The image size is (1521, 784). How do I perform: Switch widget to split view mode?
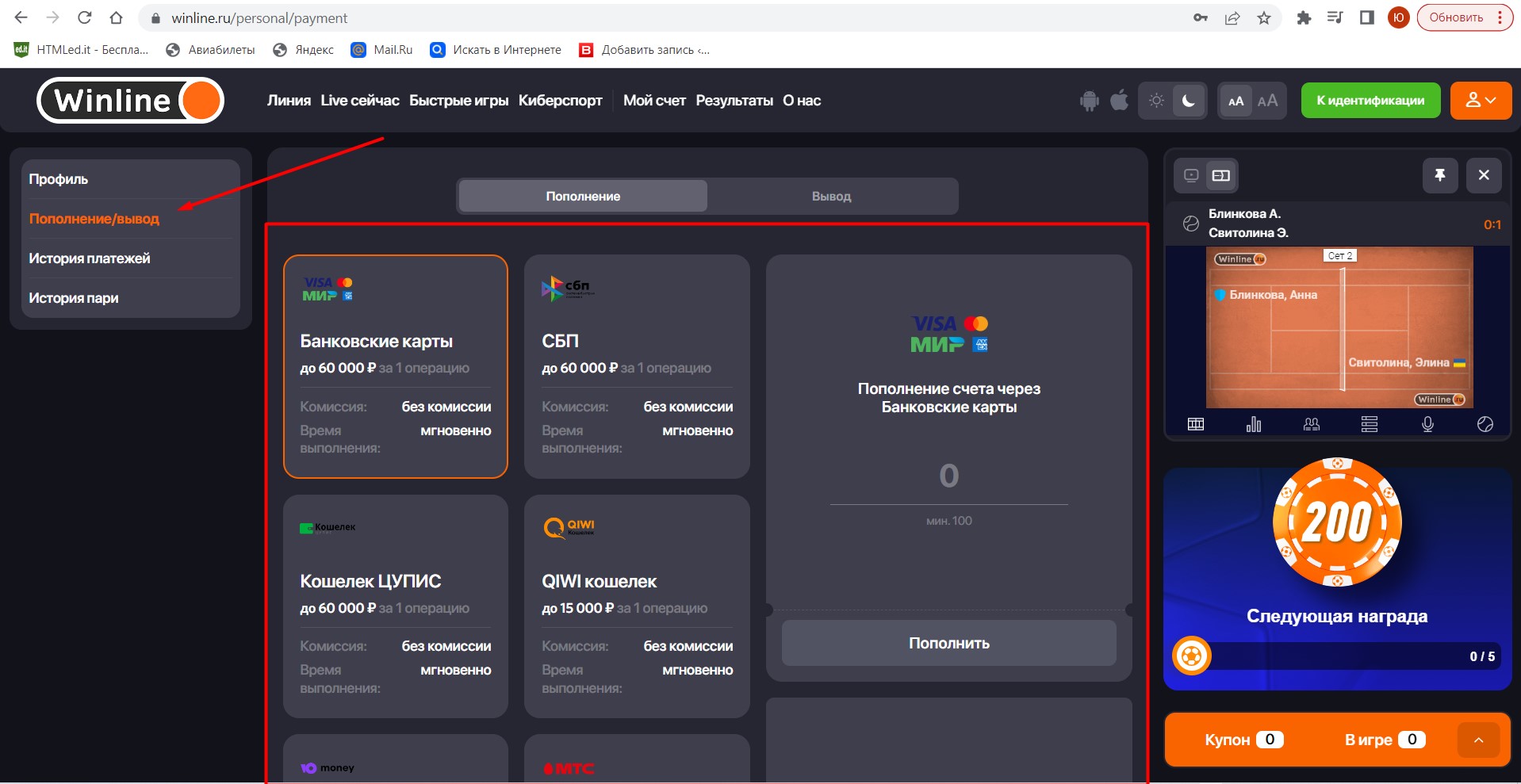[x=1221, y=175]
